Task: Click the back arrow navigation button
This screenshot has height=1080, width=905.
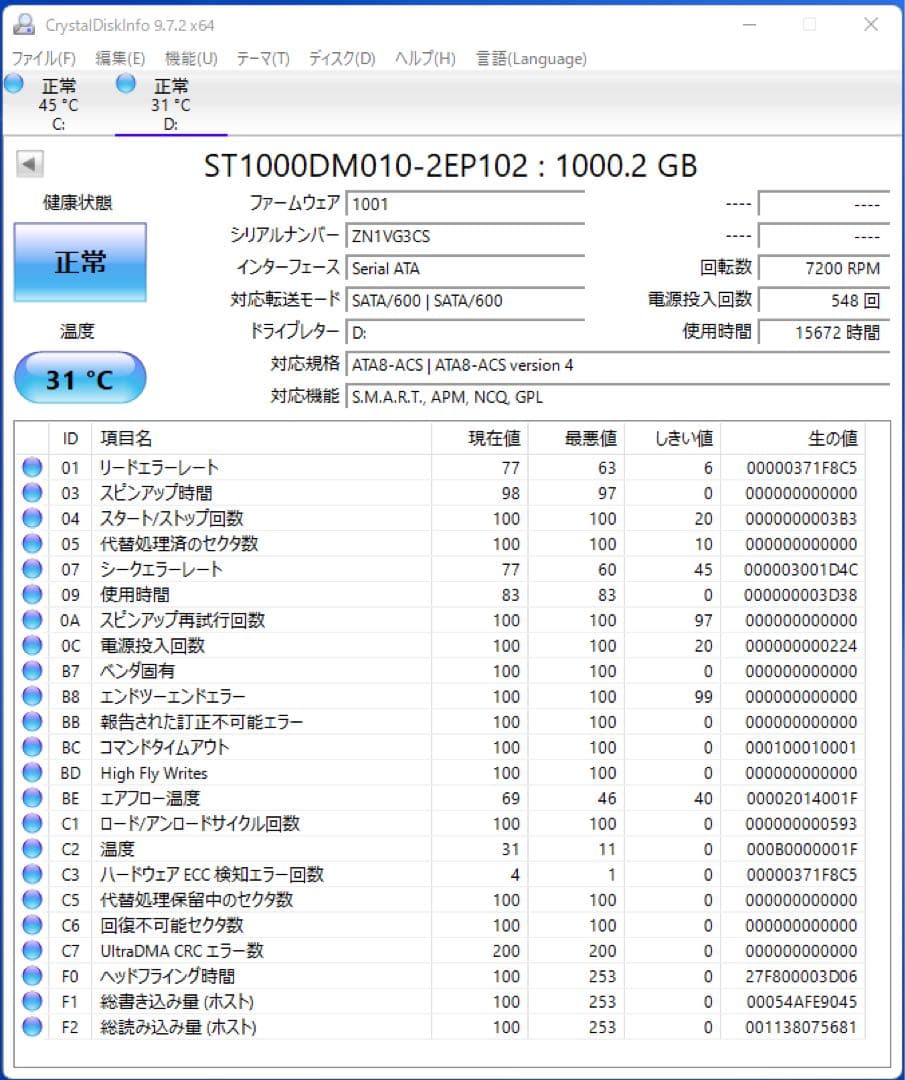Action: 29,164
